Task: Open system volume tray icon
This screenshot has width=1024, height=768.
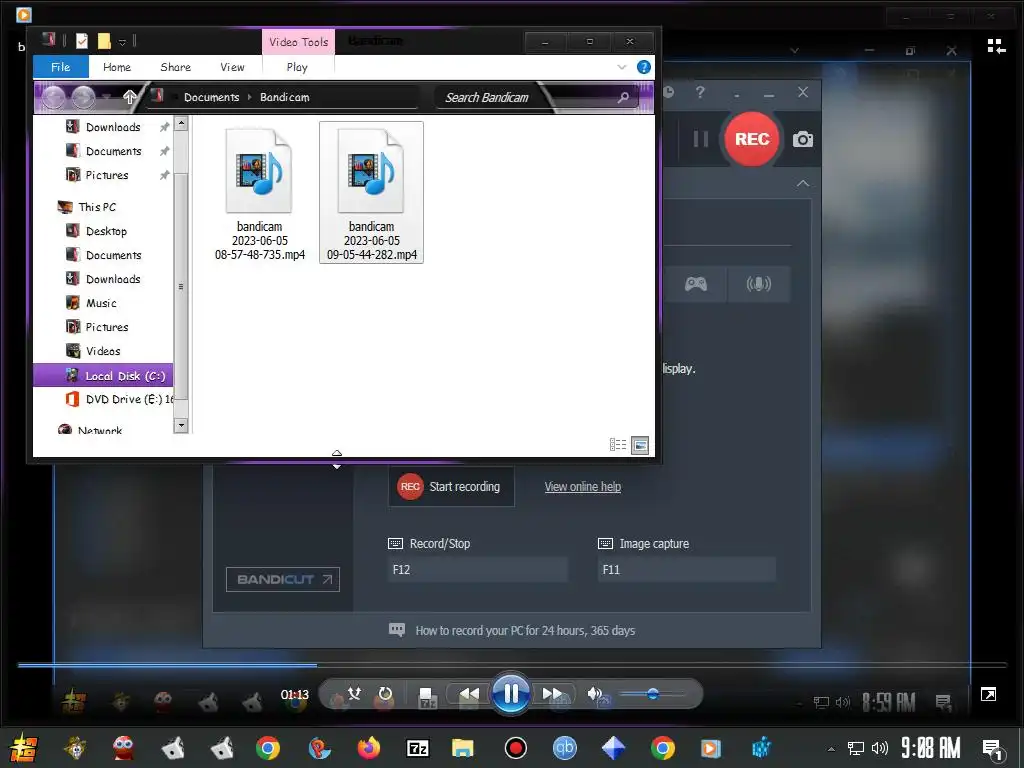Action: point(880,748)
